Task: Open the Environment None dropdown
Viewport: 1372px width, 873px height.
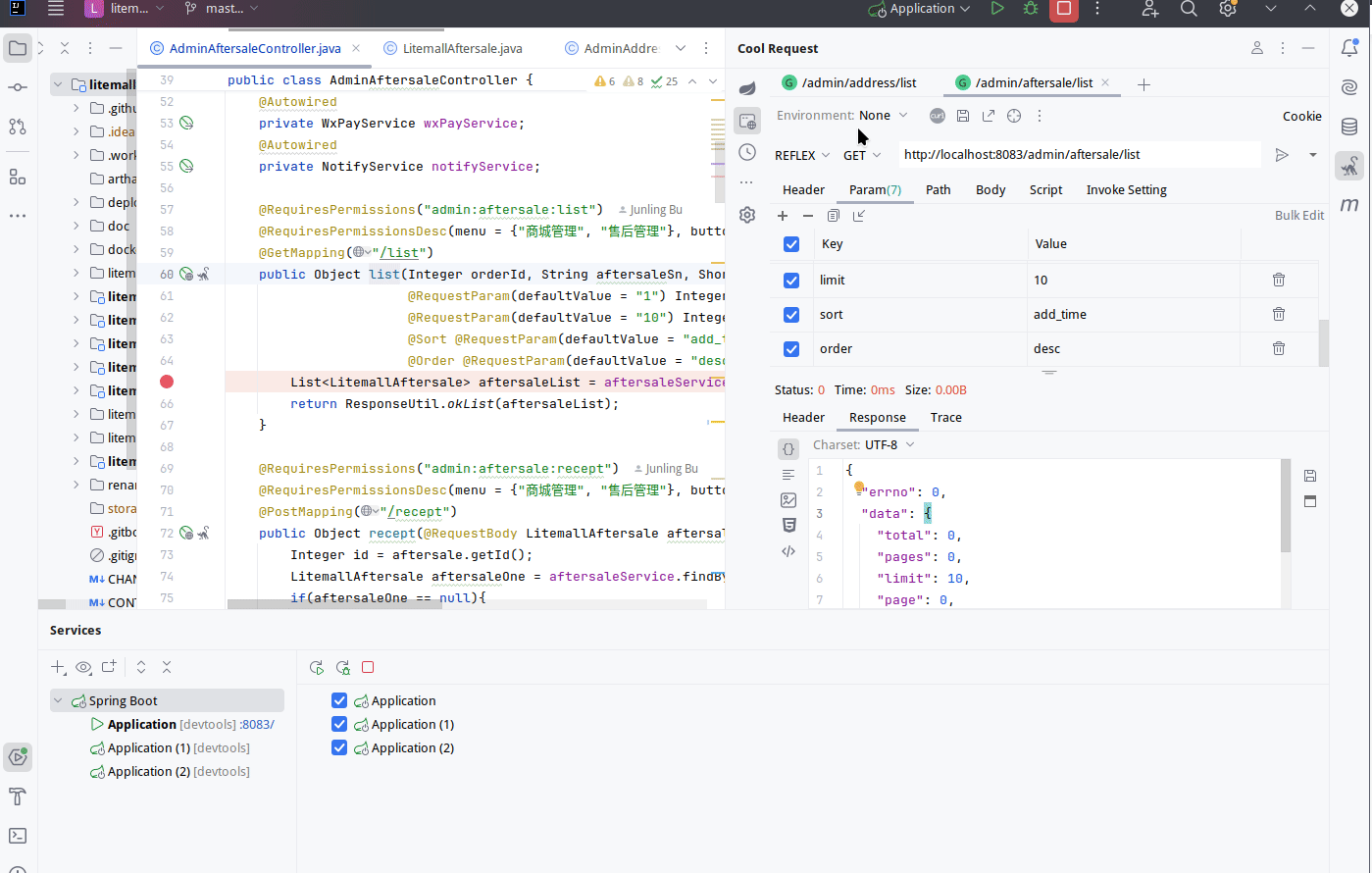Action: tap(883, 116)
